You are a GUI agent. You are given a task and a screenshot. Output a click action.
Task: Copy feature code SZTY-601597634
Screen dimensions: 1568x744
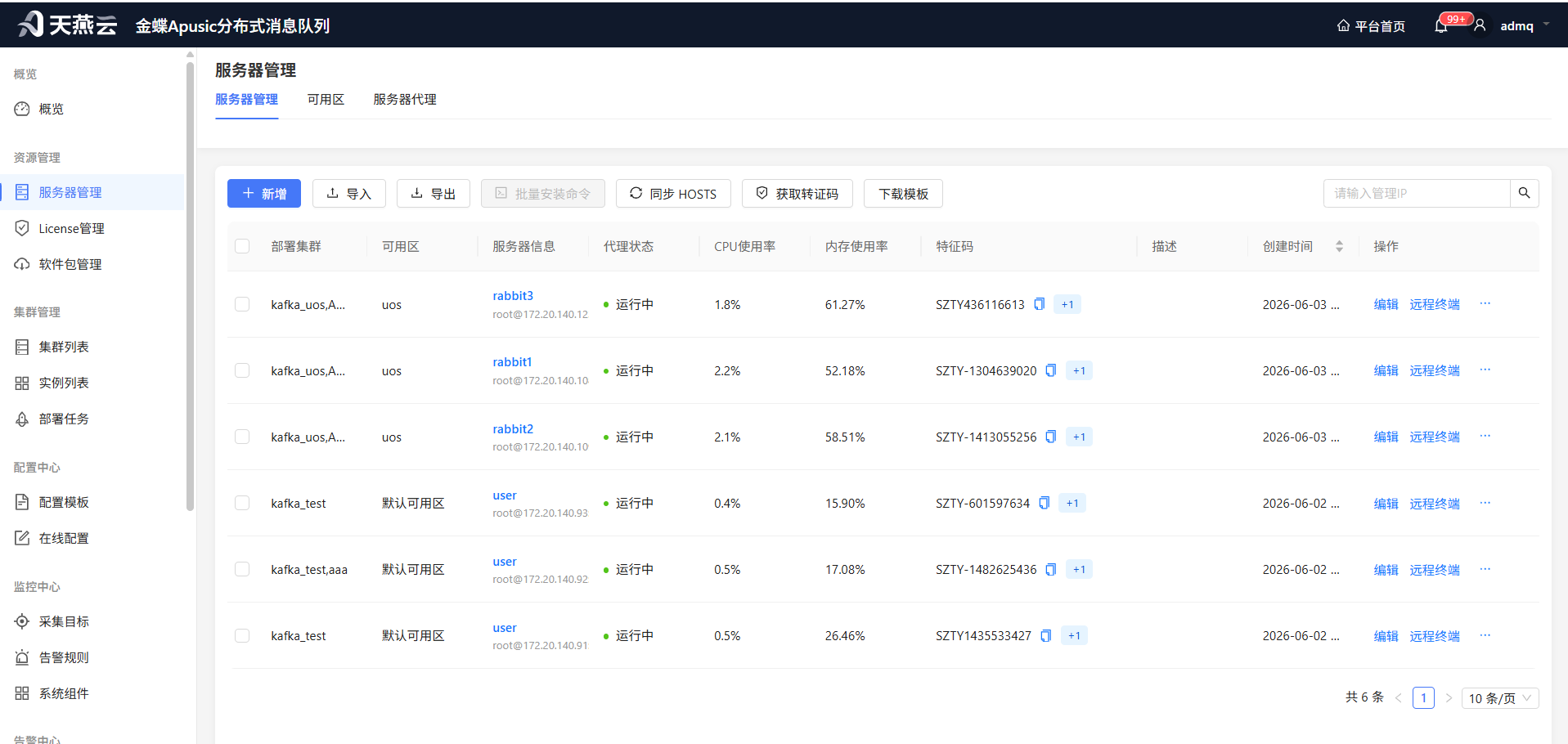tap(1045, 503)
